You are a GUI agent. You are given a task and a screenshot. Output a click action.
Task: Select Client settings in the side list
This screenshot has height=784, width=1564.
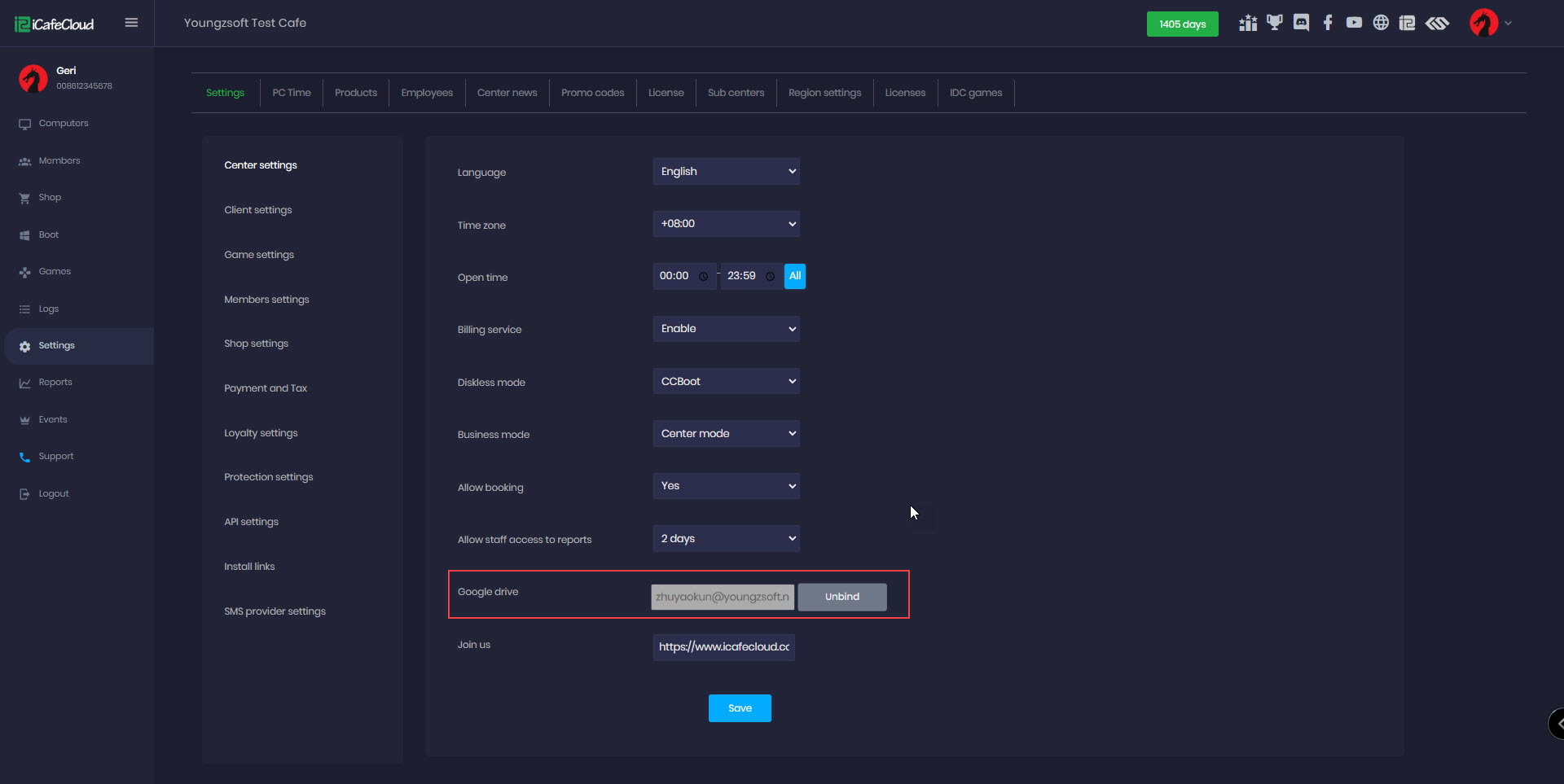258,210
